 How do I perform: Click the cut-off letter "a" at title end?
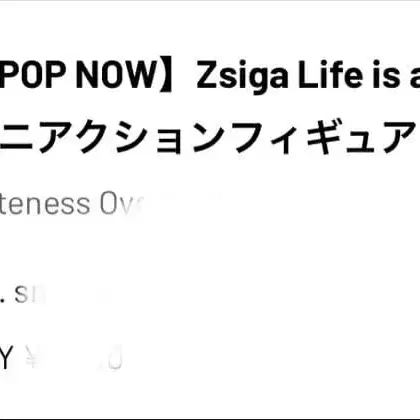click(415, 77)
